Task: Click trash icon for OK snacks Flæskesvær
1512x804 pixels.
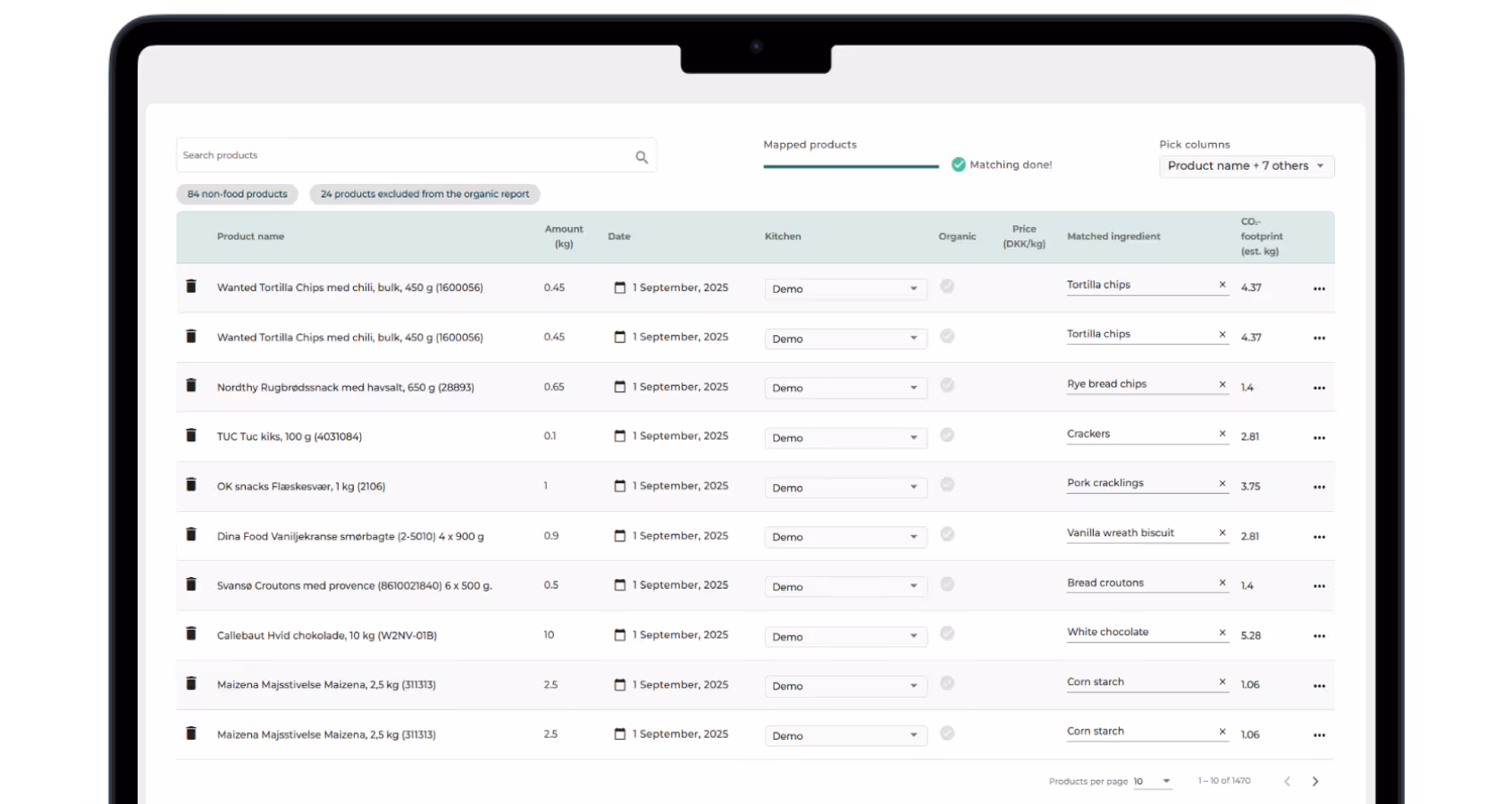Action: [190, 485]
